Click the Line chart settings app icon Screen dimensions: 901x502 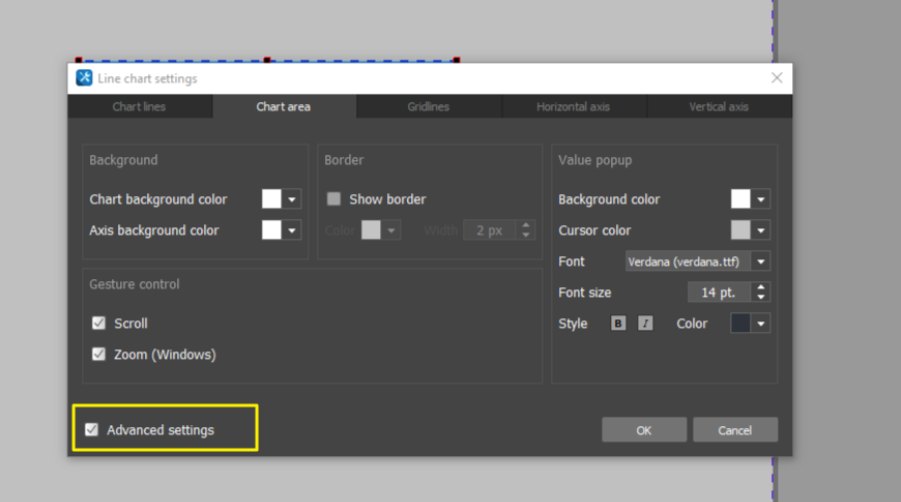(85, 78)
